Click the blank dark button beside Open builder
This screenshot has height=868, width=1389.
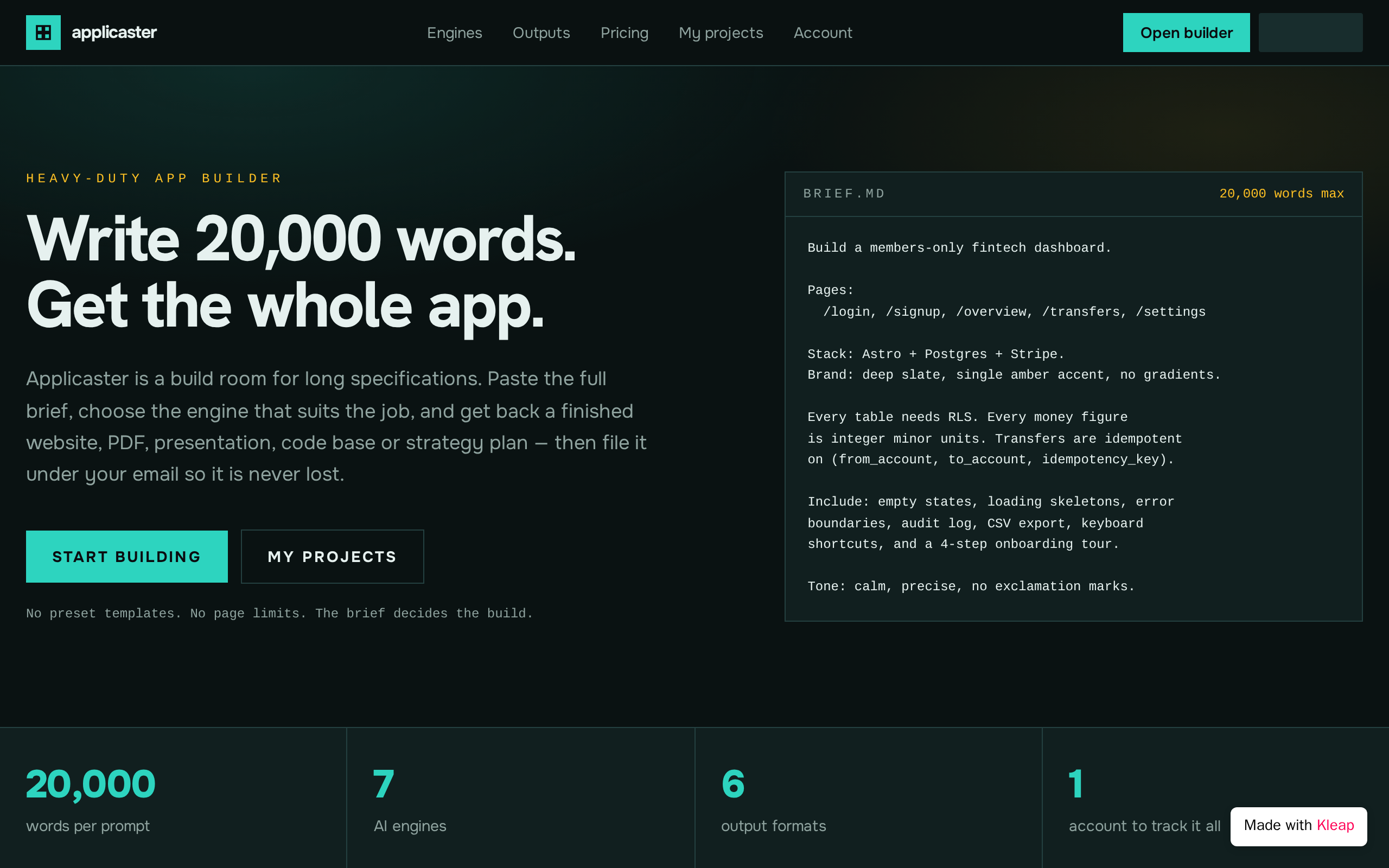pyautogui.click(x=1310, y=33)
